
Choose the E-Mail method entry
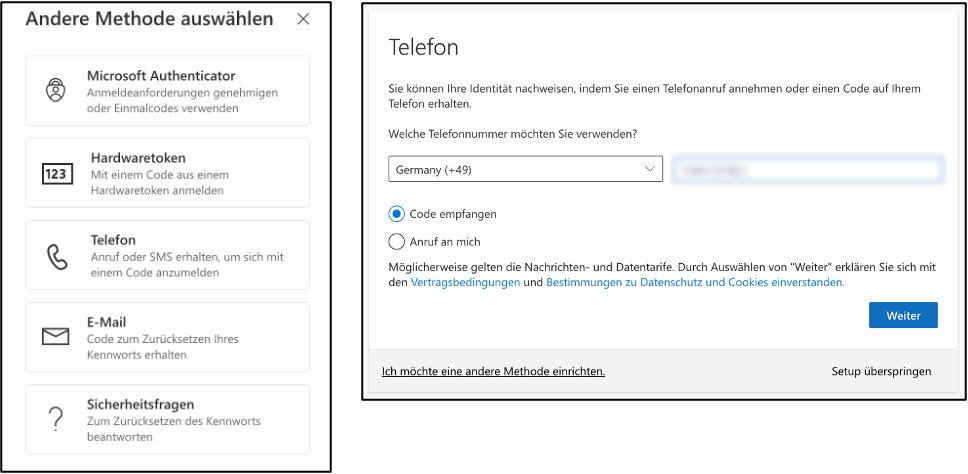167,337
